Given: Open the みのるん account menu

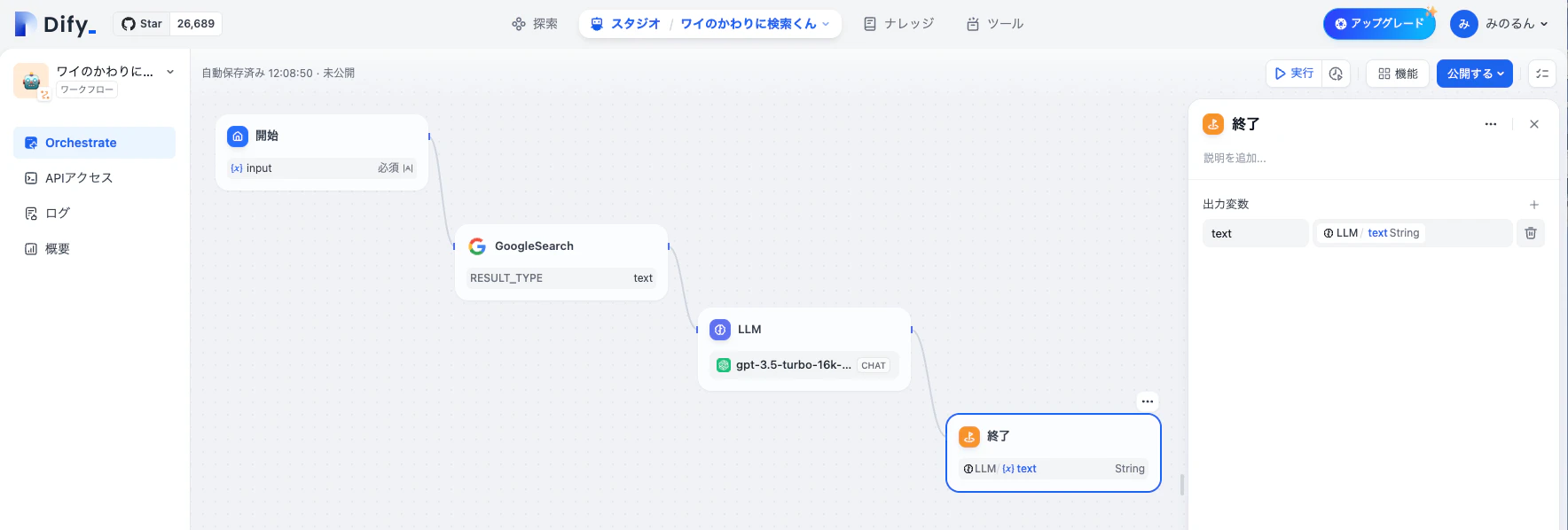Looking at the screenshot, I should click(x=1500, y=24).
